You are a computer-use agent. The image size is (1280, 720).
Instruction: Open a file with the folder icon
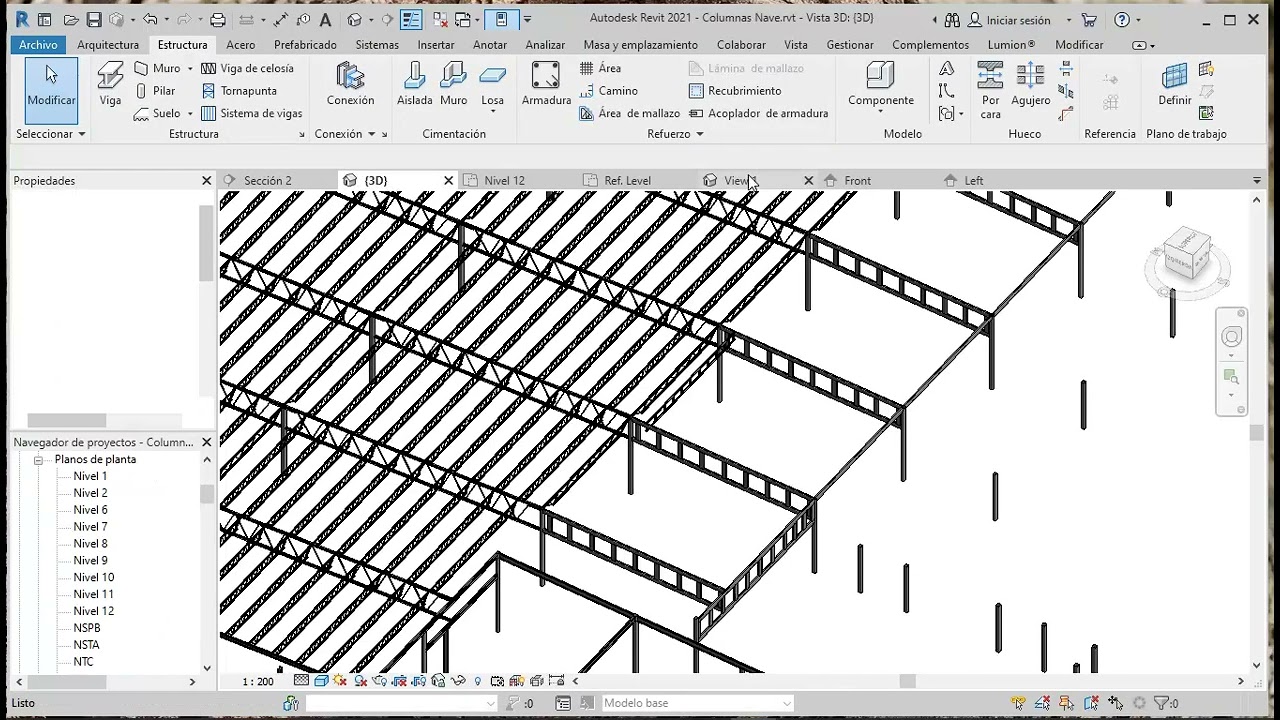point(70,20)
